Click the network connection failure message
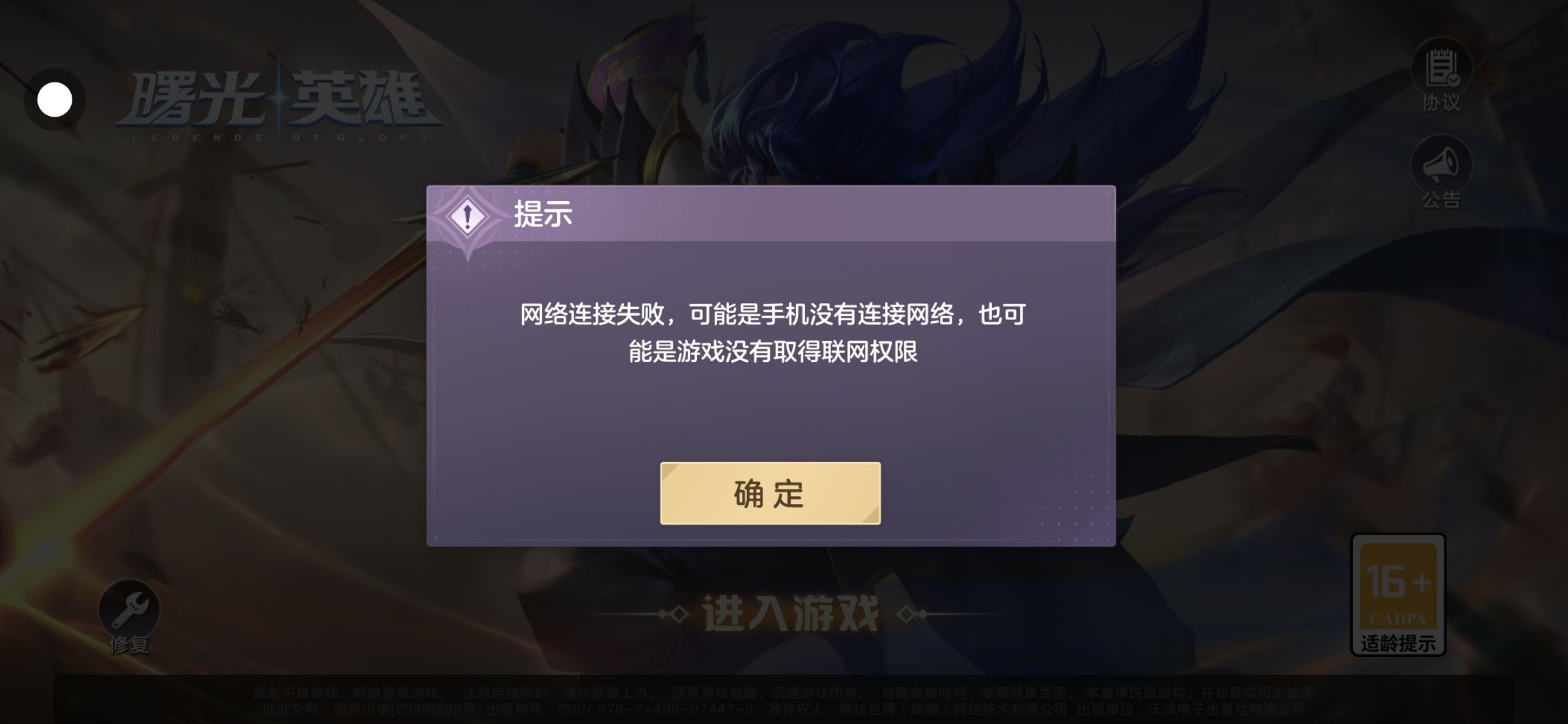1568x724 pixels. point(773,333)
